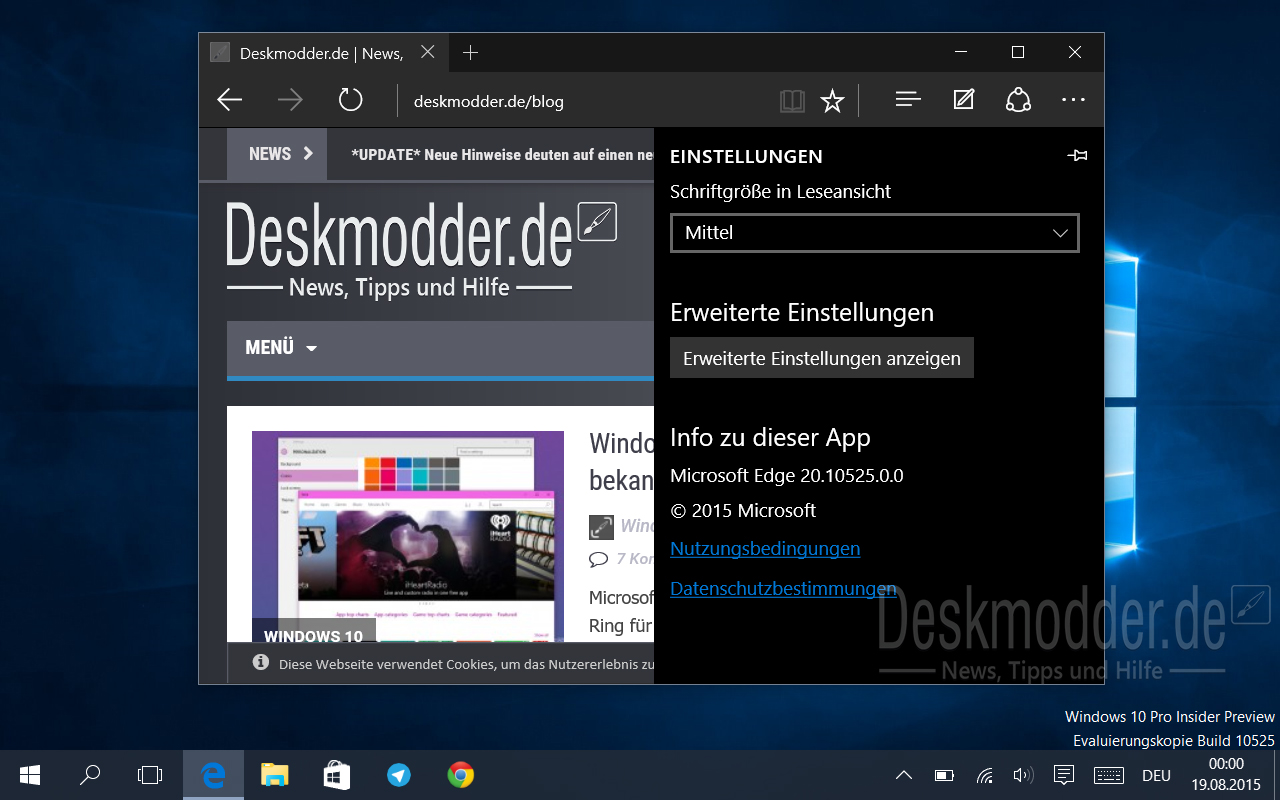The height and width of the screenshot is (800, 1280).
Task: Add page to favorites with star icon
Action: (832, 101)
